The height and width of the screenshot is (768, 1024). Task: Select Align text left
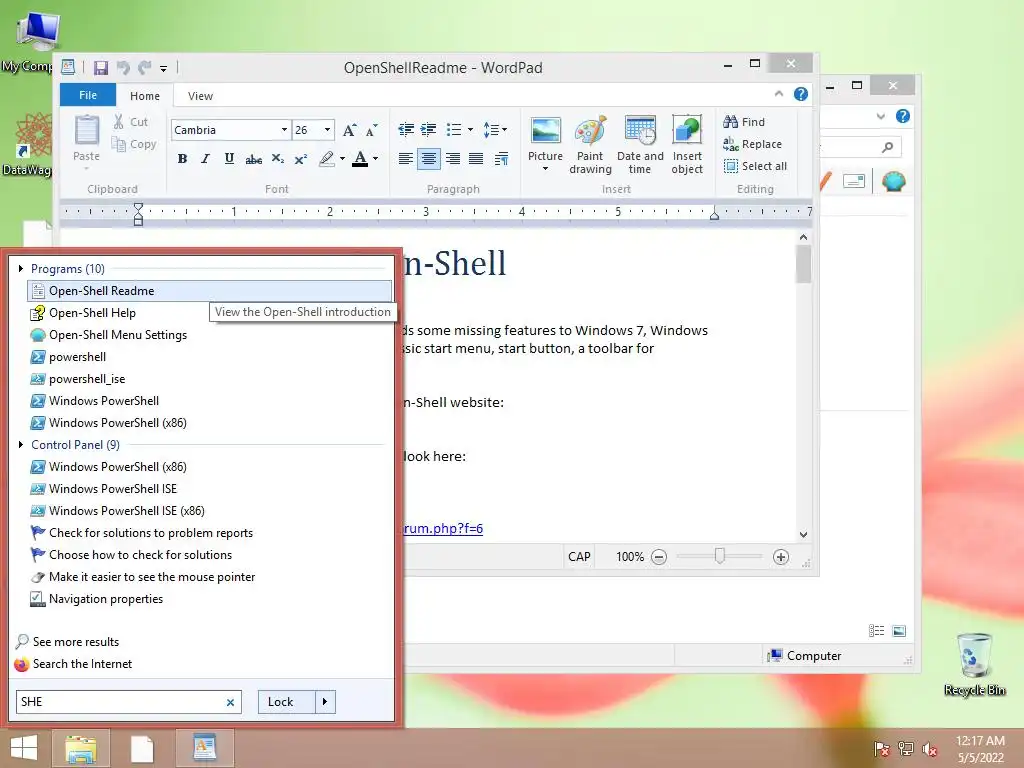pos(406,159)
